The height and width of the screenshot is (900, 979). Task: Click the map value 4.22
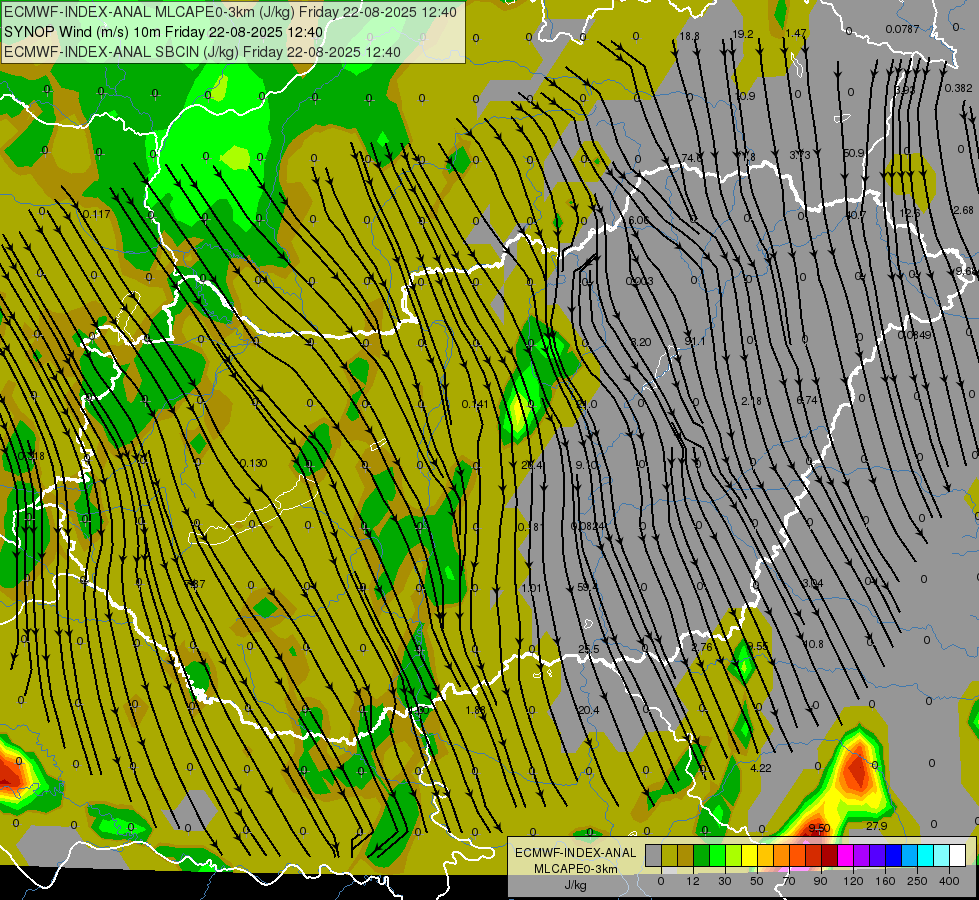760,768
